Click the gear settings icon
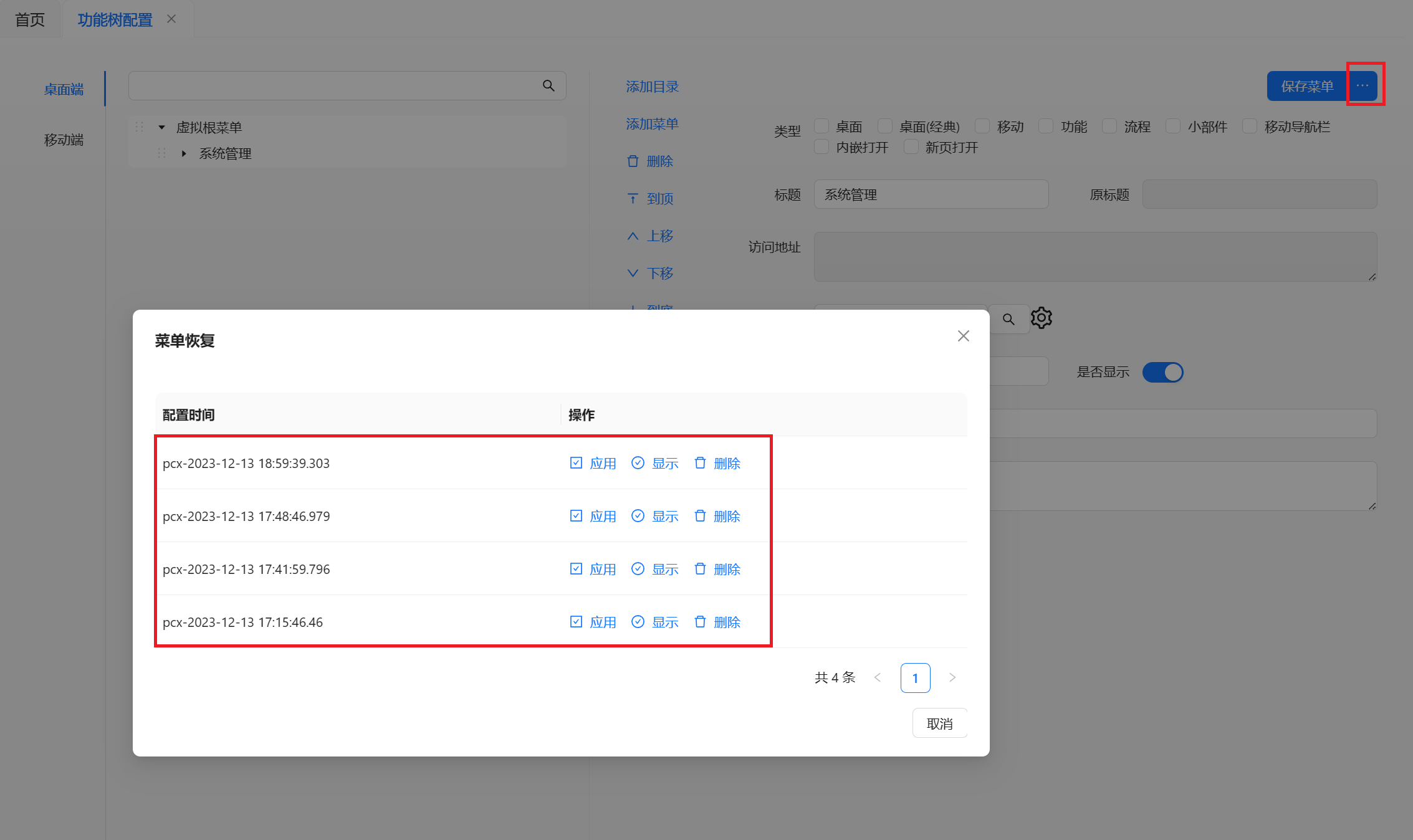This screenshot has width=1413, height=840. [x=1042, y=318]
